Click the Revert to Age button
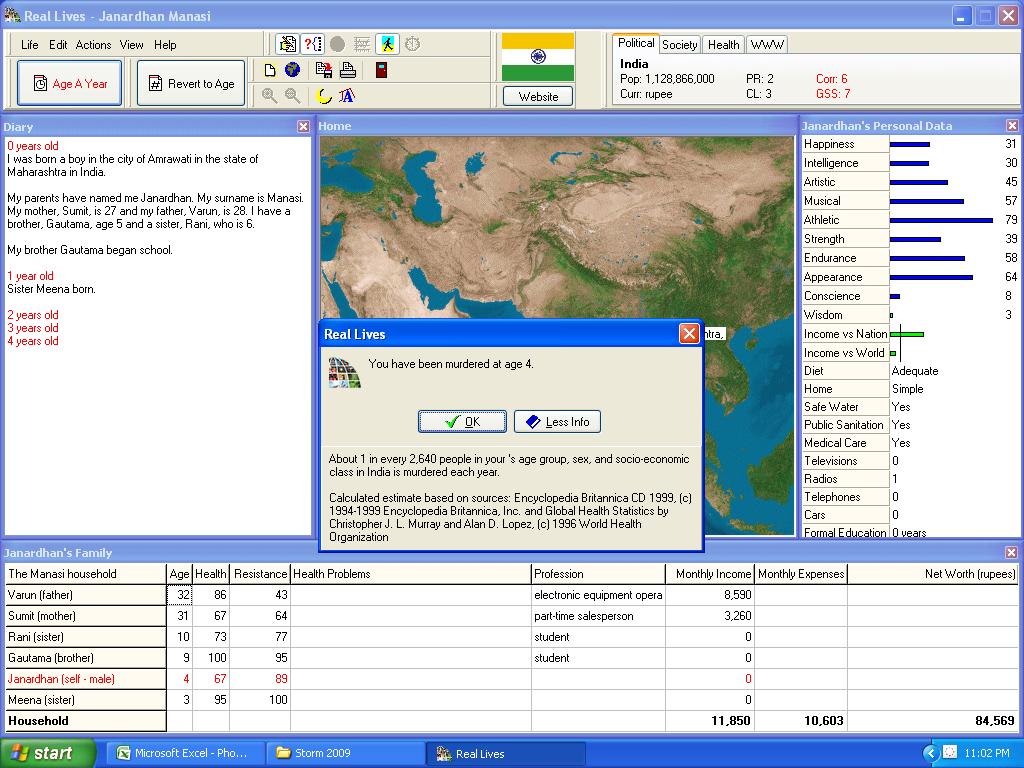The height and width of the screenshot is (768, 1024). (x=191, y=83)
